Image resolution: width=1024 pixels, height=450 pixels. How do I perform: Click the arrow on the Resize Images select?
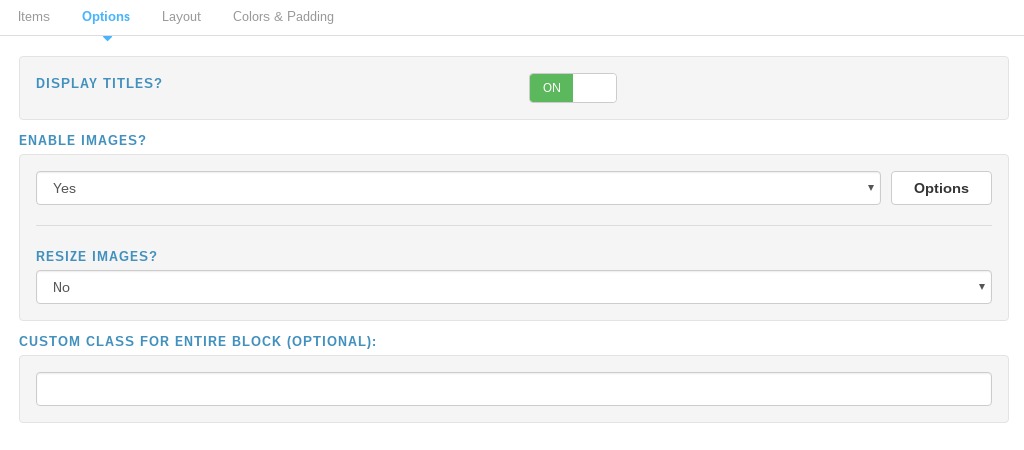(982, 286)
